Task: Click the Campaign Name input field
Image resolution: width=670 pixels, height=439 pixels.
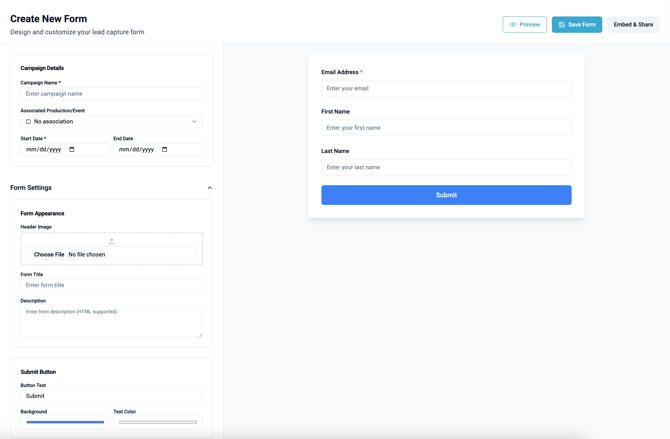Action: pos(111,94)
